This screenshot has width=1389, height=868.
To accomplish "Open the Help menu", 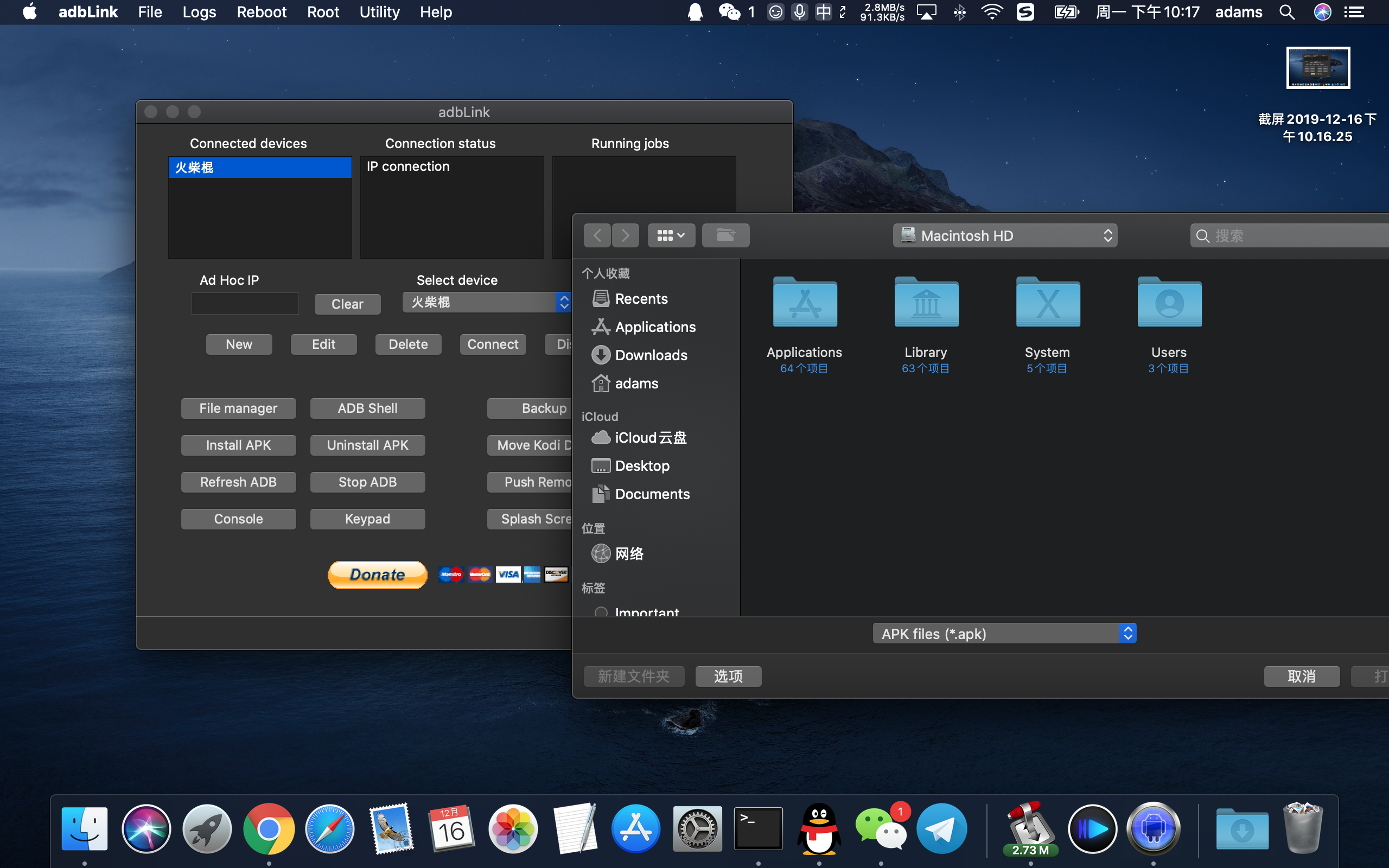I will [x=436, y=12].
